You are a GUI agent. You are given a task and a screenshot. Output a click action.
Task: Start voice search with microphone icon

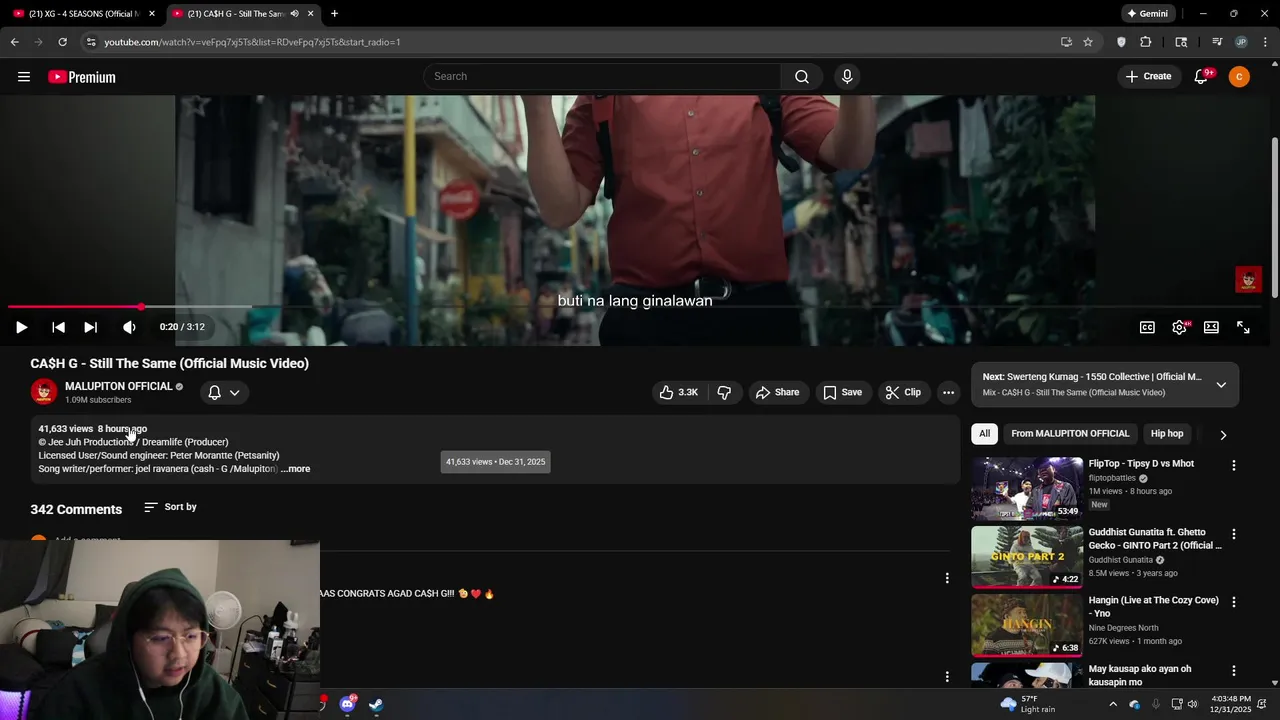pos(847,77)
